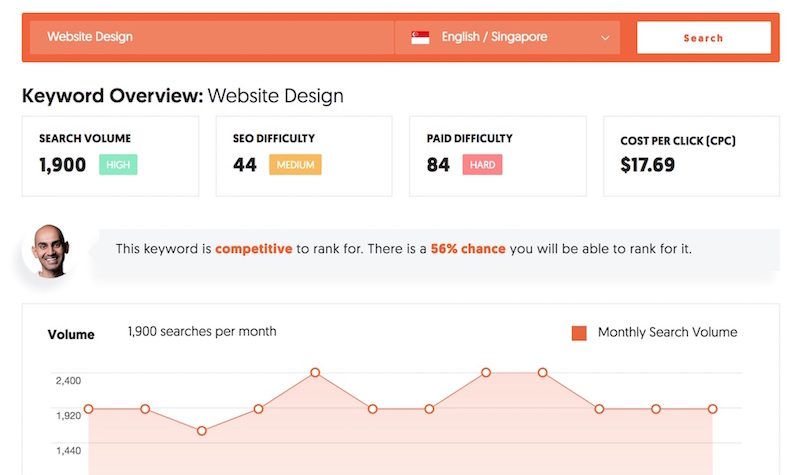Screen dimensions: 800x475
Task: Click the Cost Per Click $17.69 card
Action: point(691,156)
